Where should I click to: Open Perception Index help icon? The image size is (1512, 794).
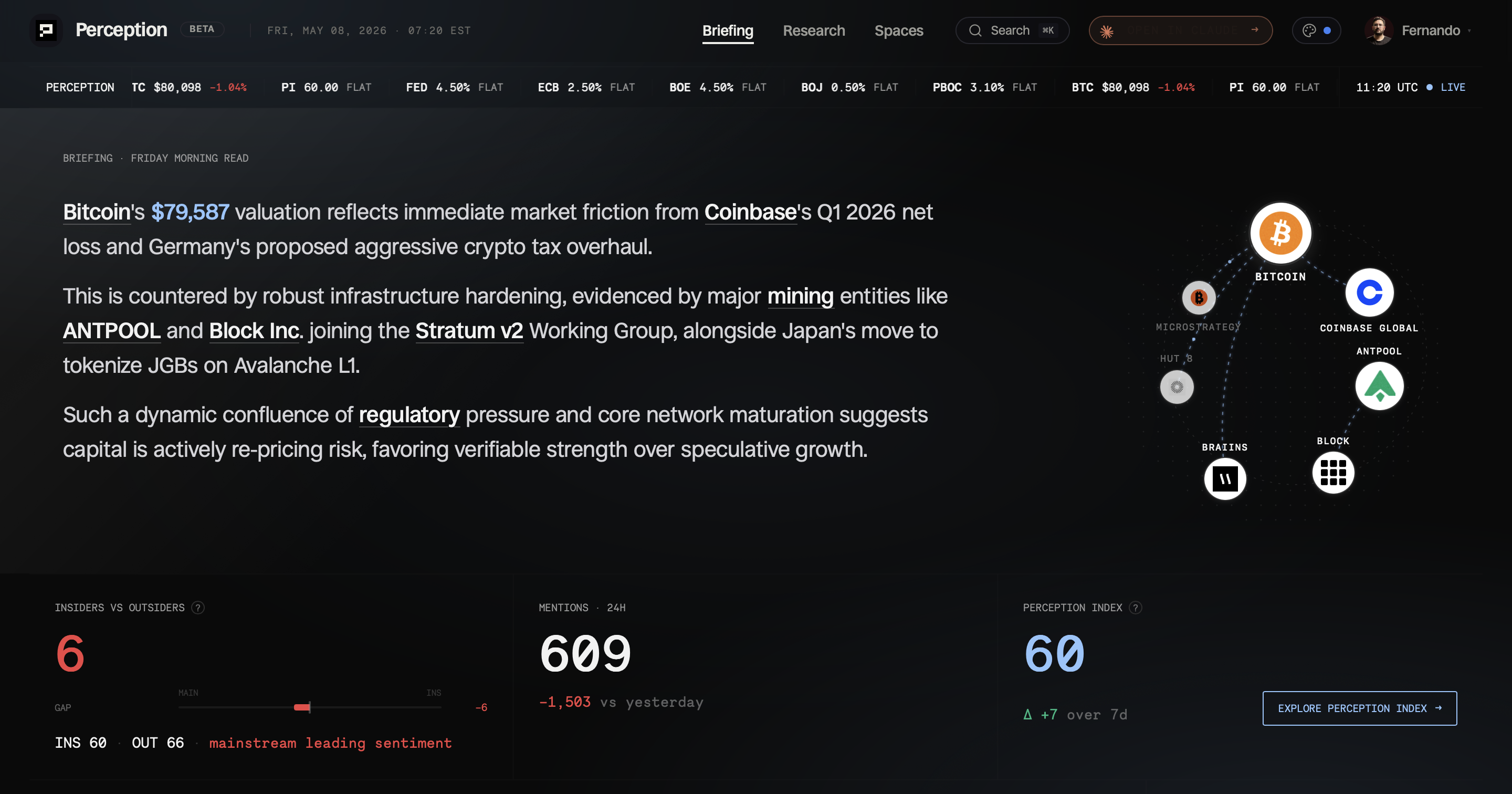[x=1136, y=608]
